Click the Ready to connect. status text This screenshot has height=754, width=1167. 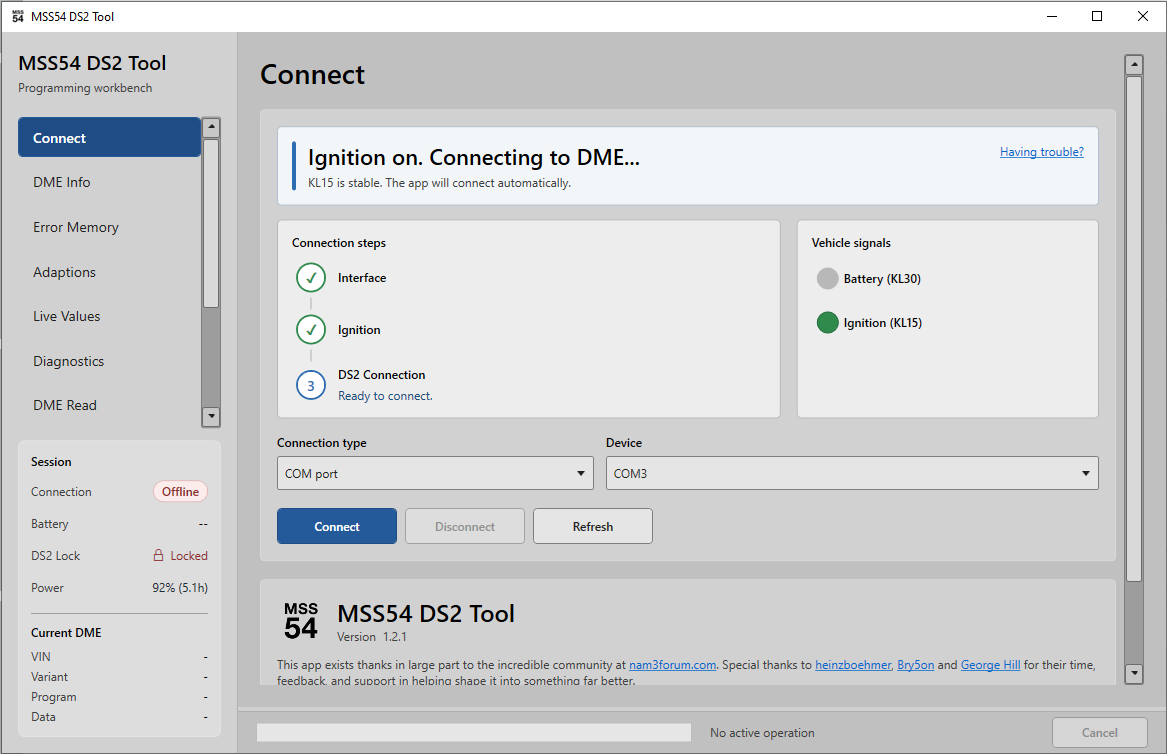385,396
